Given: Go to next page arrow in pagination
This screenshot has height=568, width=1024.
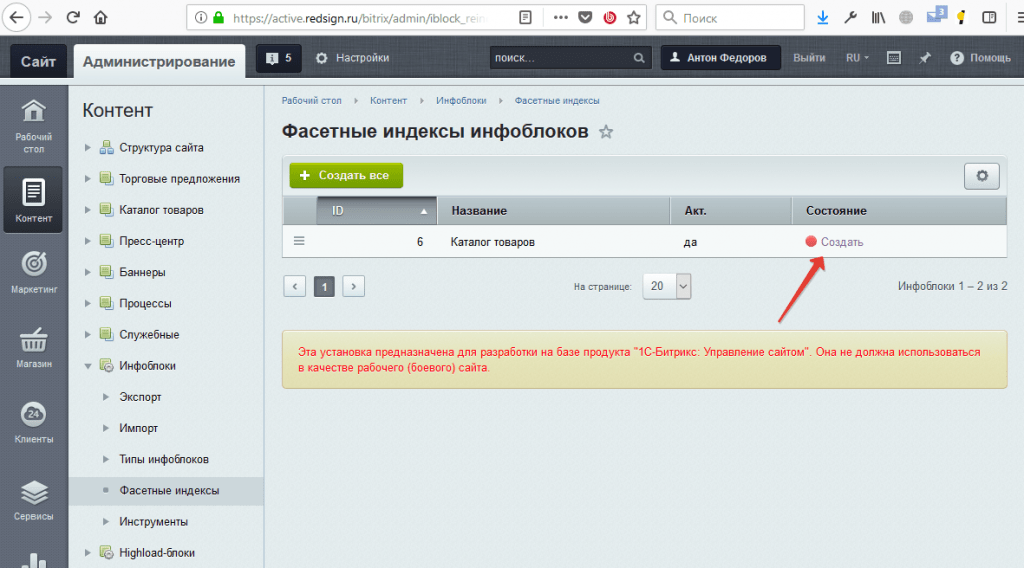Looking at the screenshot, I should 353,287.
